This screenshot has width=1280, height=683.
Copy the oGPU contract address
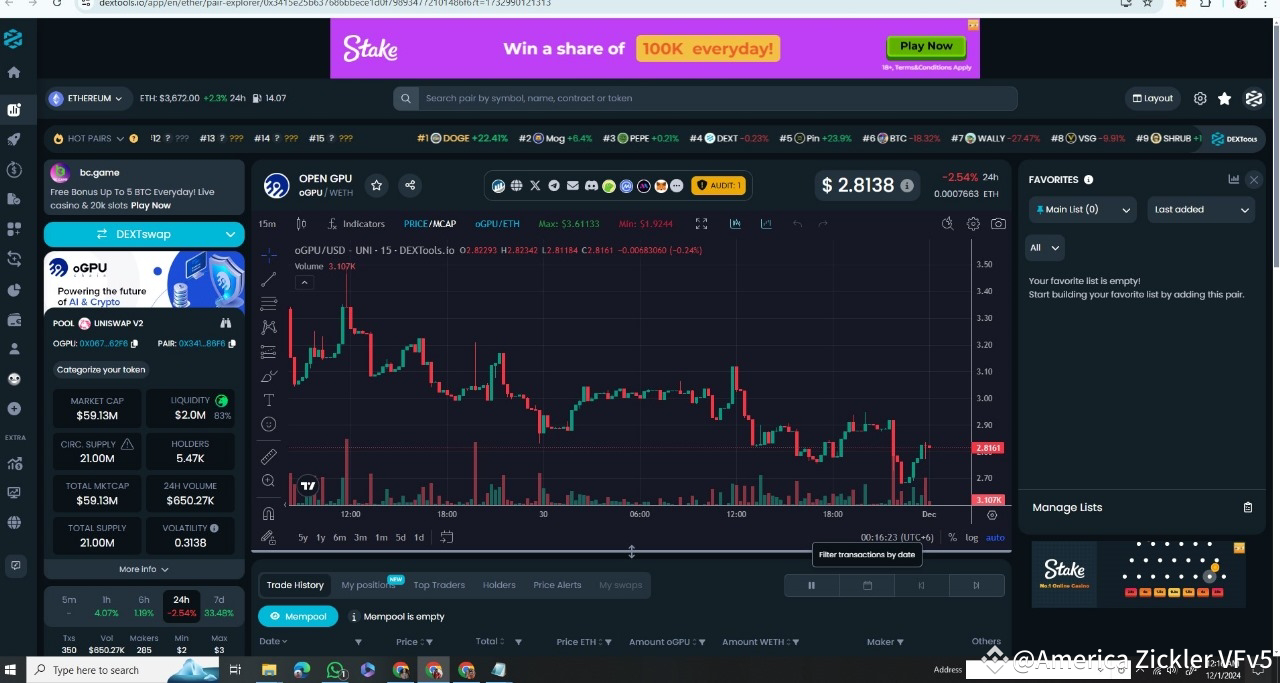[132, 344]
